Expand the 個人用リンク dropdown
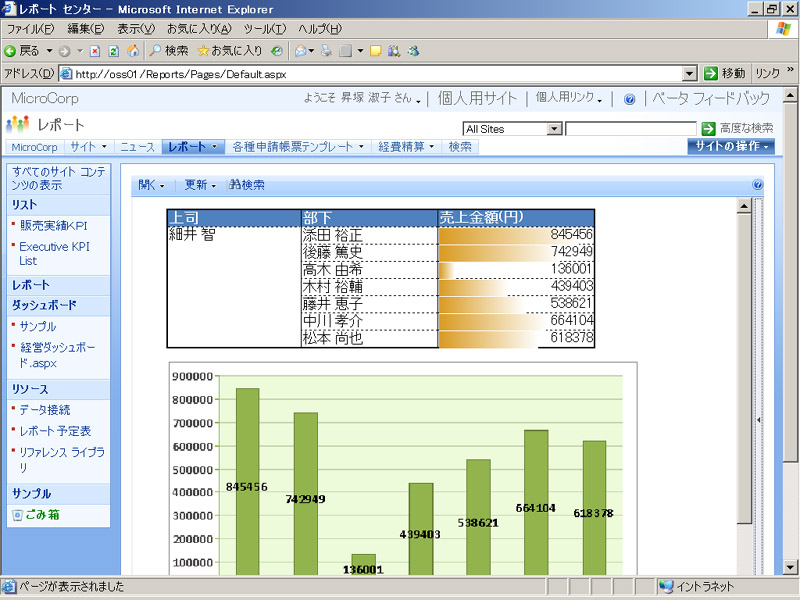This screenshot has width=800, height=600. (568, 97)
